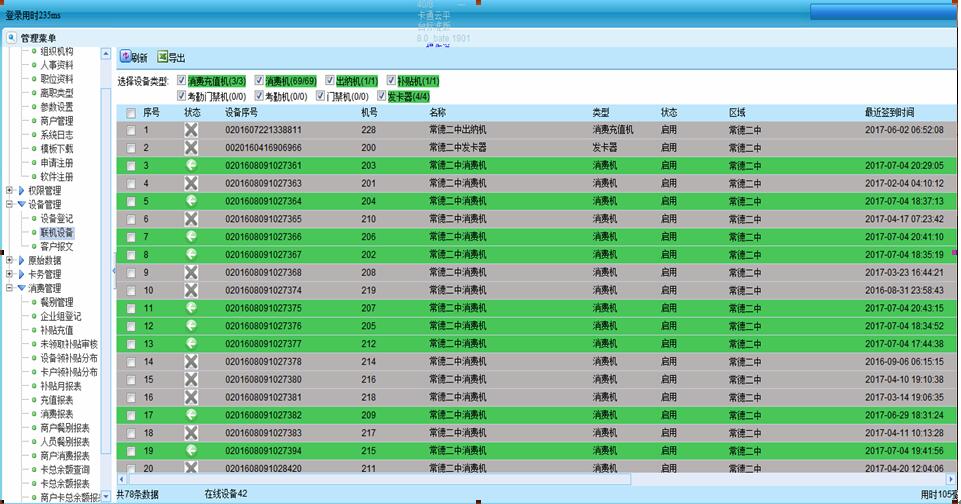Open 系统日志 in the menu tree

pyautogui.click(x=56, y=134)
